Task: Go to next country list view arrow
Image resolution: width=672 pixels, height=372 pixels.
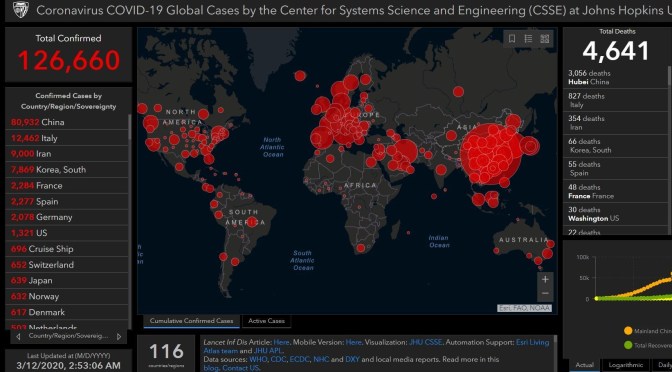Action: coord(119,337)
